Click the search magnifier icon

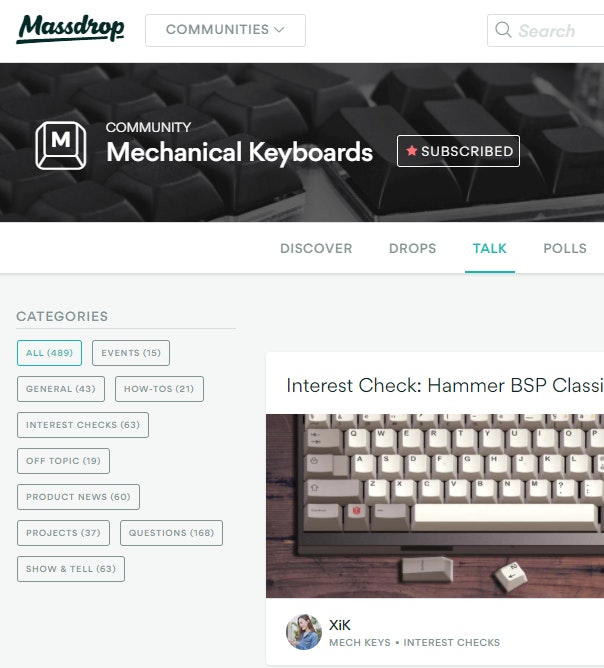tap(503, 30)
